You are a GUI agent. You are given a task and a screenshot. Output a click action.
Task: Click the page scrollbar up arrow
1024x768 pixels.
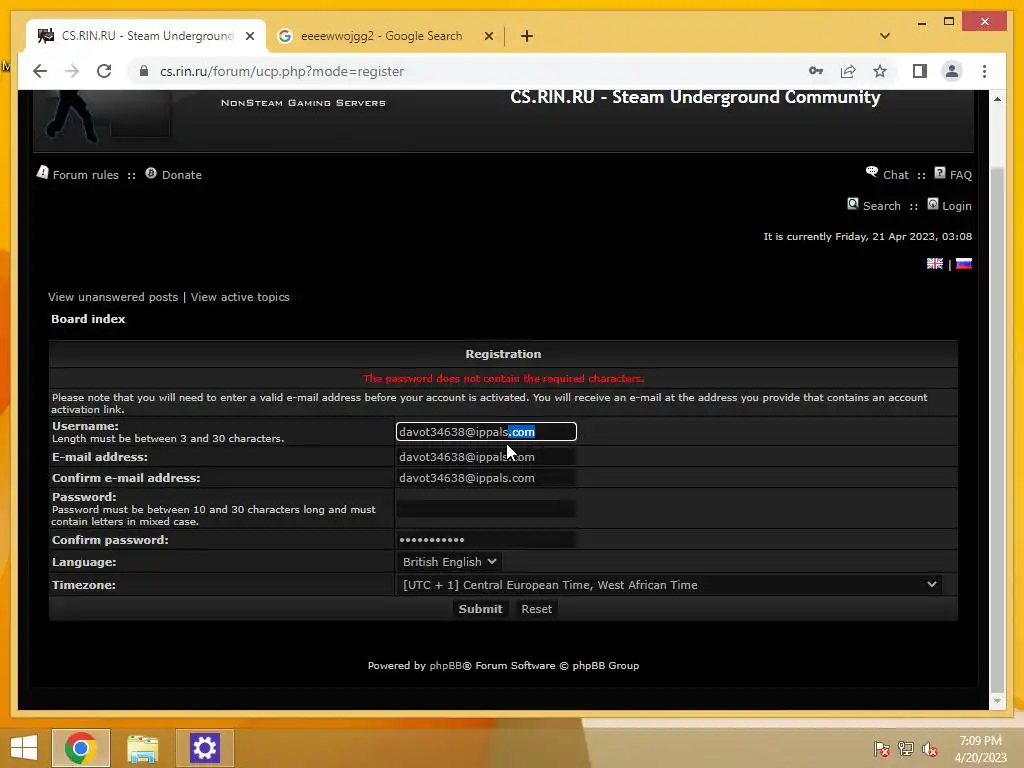point(997,99)
